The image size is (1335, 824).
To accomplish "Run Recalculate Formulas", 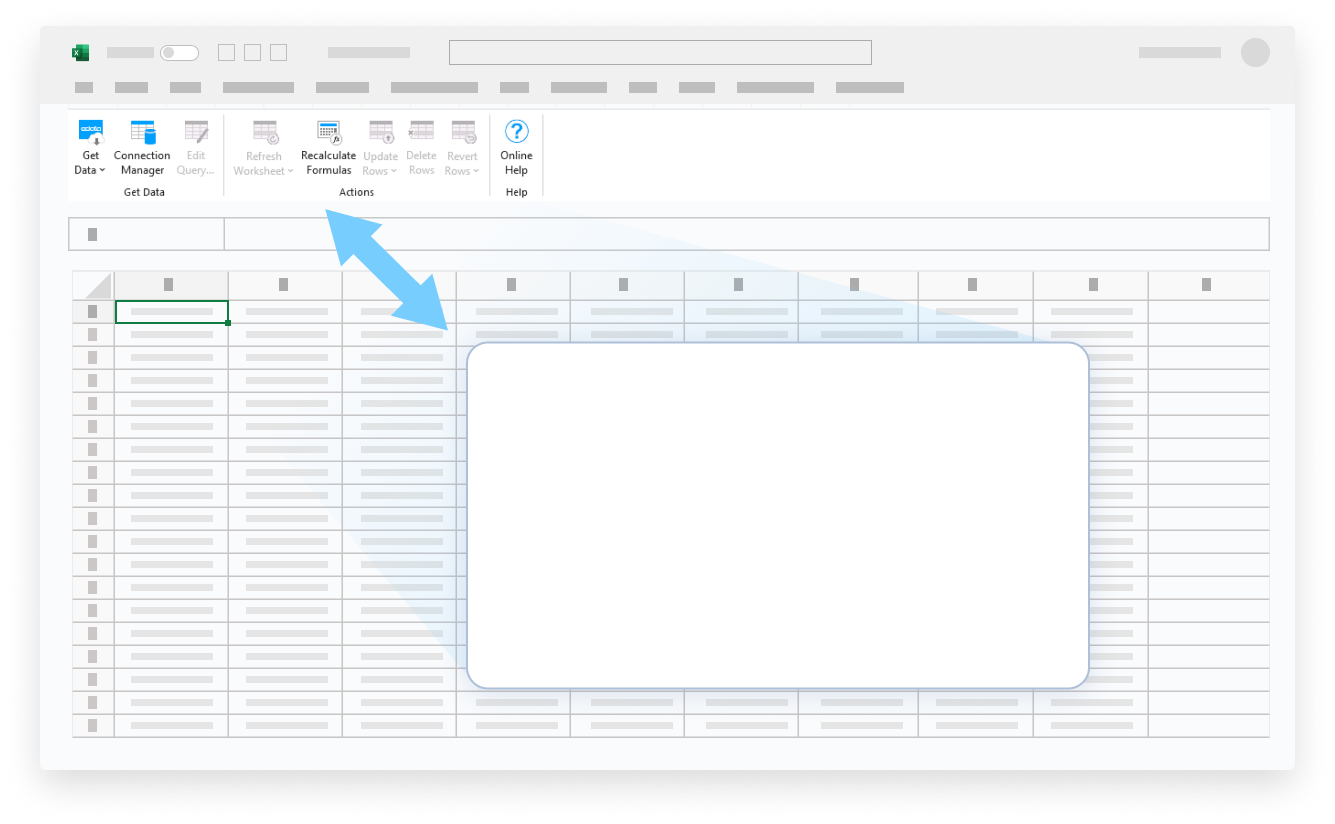I will [328, 132].
